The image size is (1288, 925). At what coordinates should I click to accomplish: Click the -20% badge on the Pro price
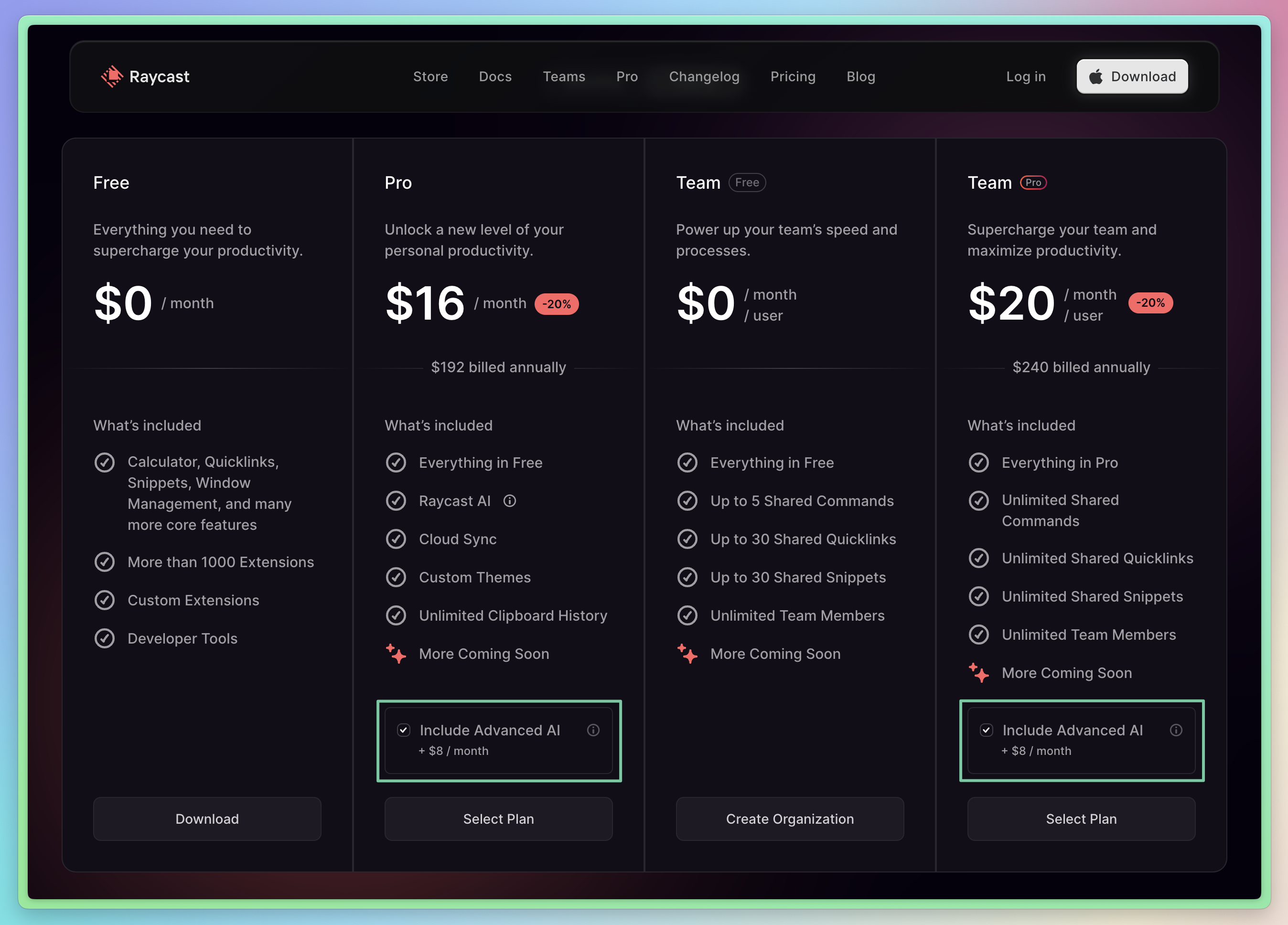tap(557, 304)
